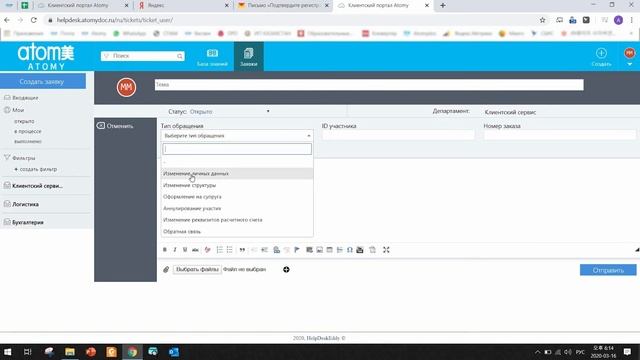640x360 pixels.
Task: Select Обратная связь option
Action: click(237, 231)
